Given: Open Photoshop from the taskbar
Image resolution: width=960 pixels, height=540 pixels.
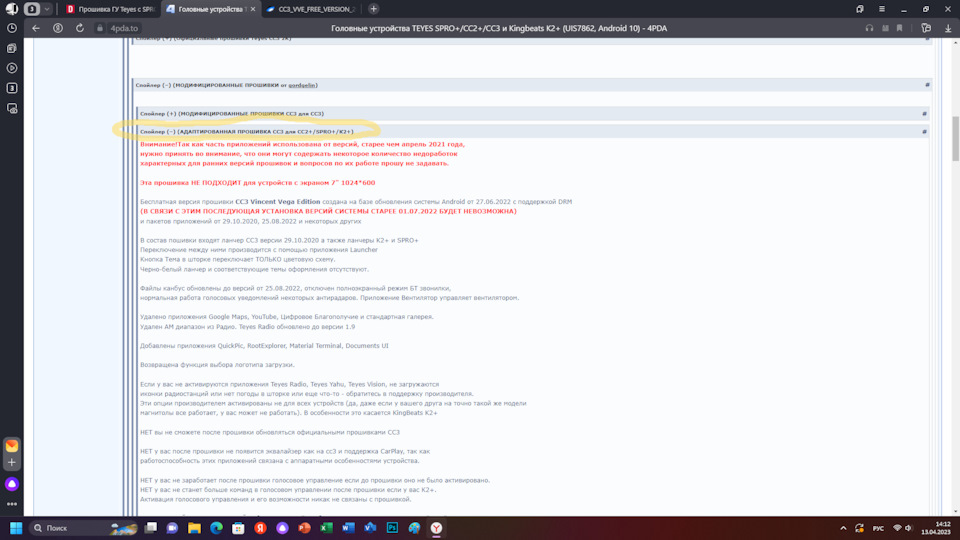Looking at the screenshot, I should point(392,528).
